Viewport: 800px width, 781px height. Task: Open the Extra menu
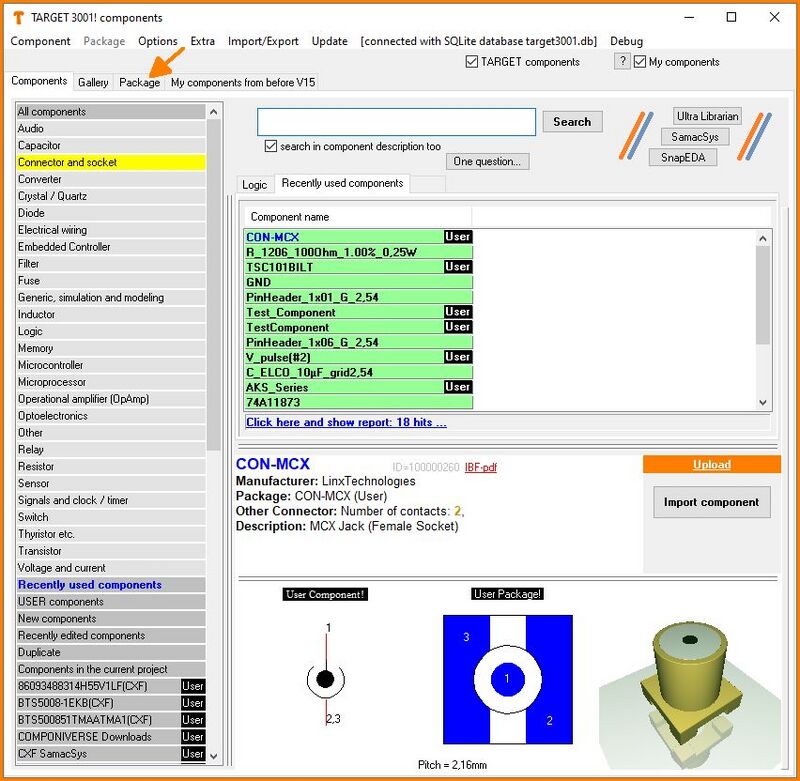point(203,41)
